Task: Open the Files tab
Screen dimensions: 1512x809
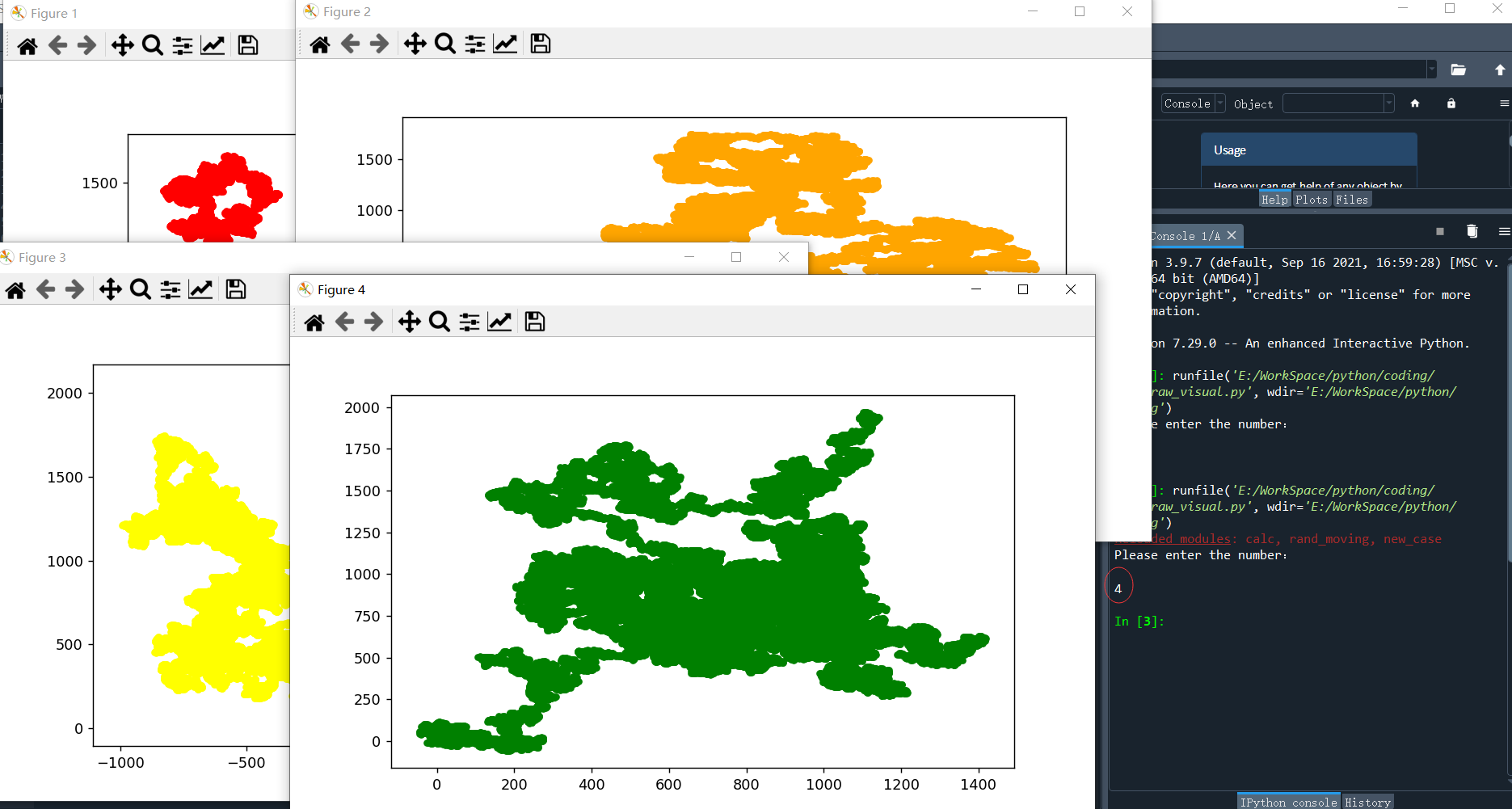Action: tap(1352, 200)
